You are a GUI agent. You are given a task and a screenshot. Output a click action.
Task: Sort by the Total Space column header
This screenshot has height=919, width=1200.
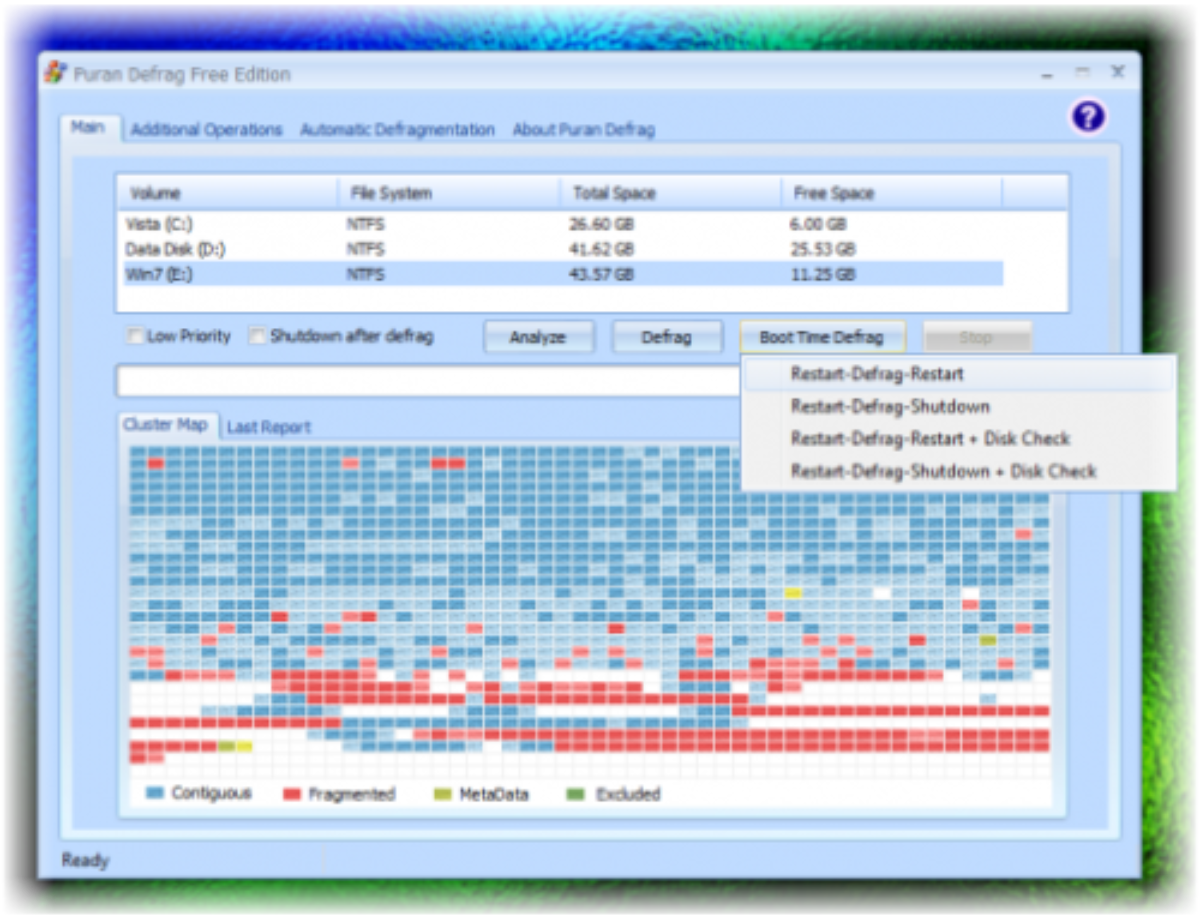coord(670,193)
